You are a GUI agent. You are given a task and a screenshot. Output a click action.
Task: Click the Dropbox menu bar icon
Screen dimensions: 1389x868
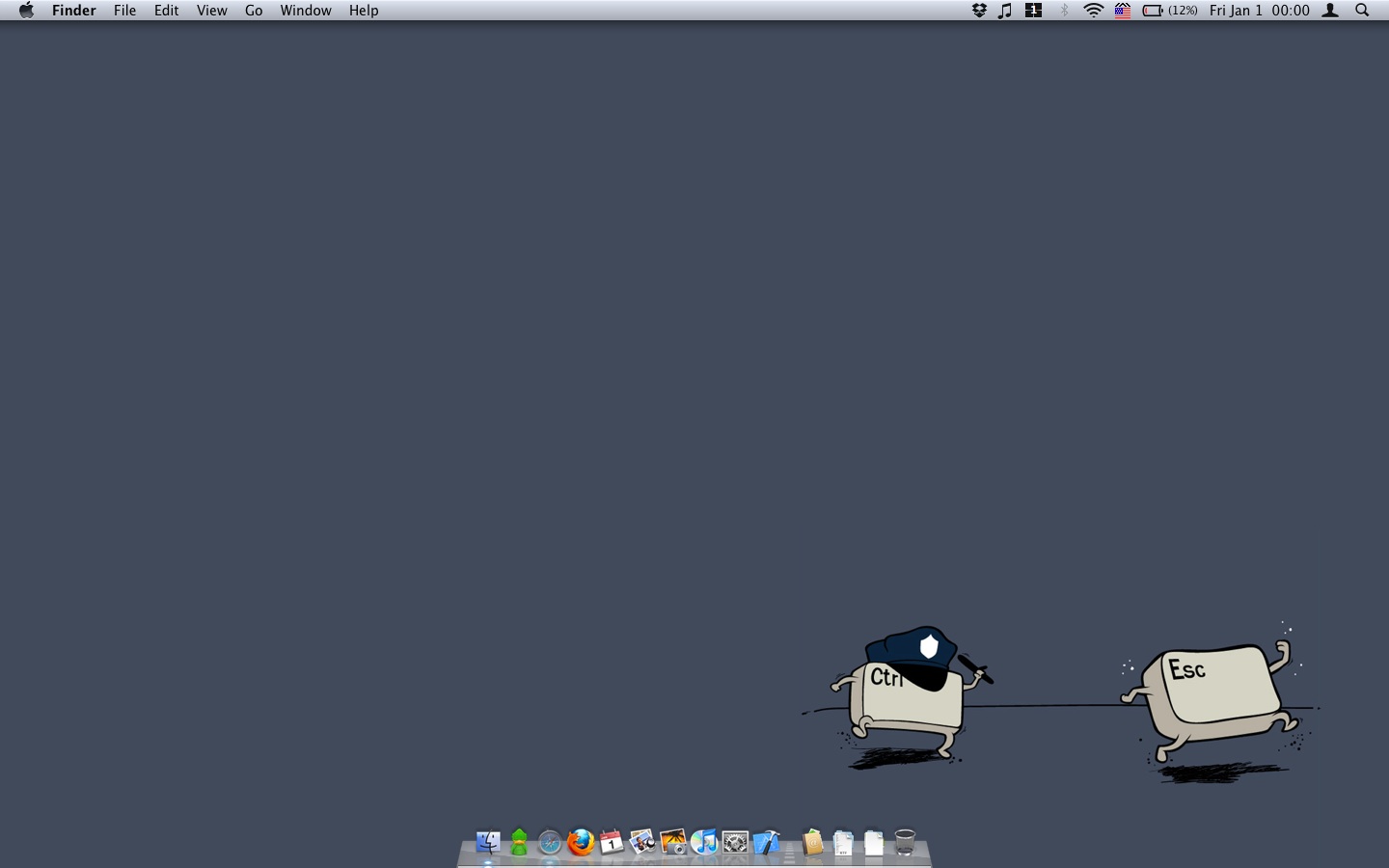(979, 11)
